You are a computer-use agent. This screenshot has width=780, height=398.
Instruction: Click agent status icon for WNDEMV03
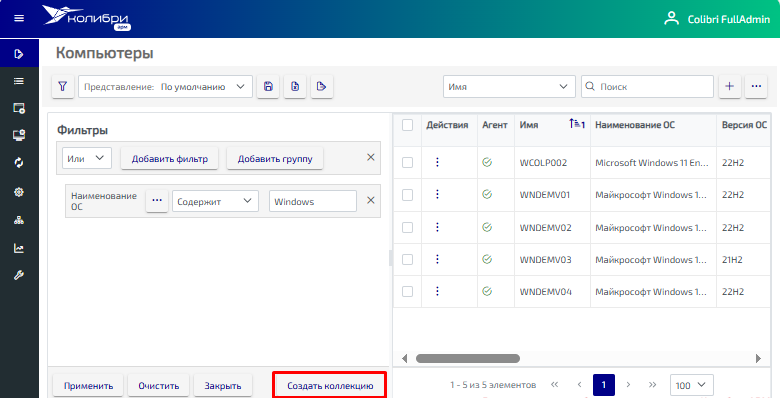pos(487,259)
